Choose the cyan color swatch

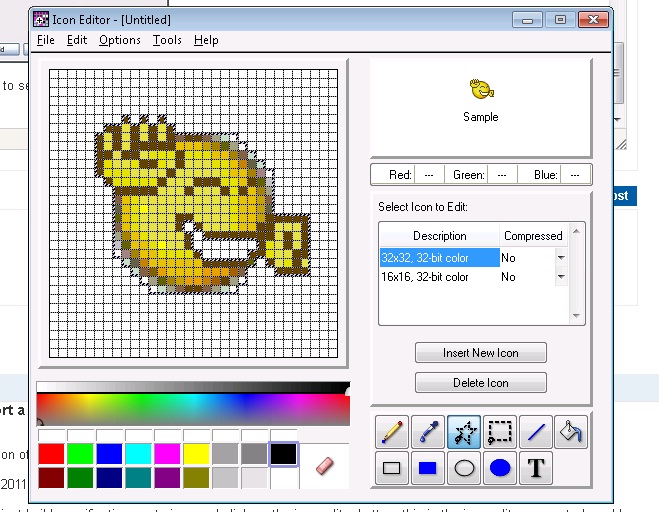pos(138,454)
